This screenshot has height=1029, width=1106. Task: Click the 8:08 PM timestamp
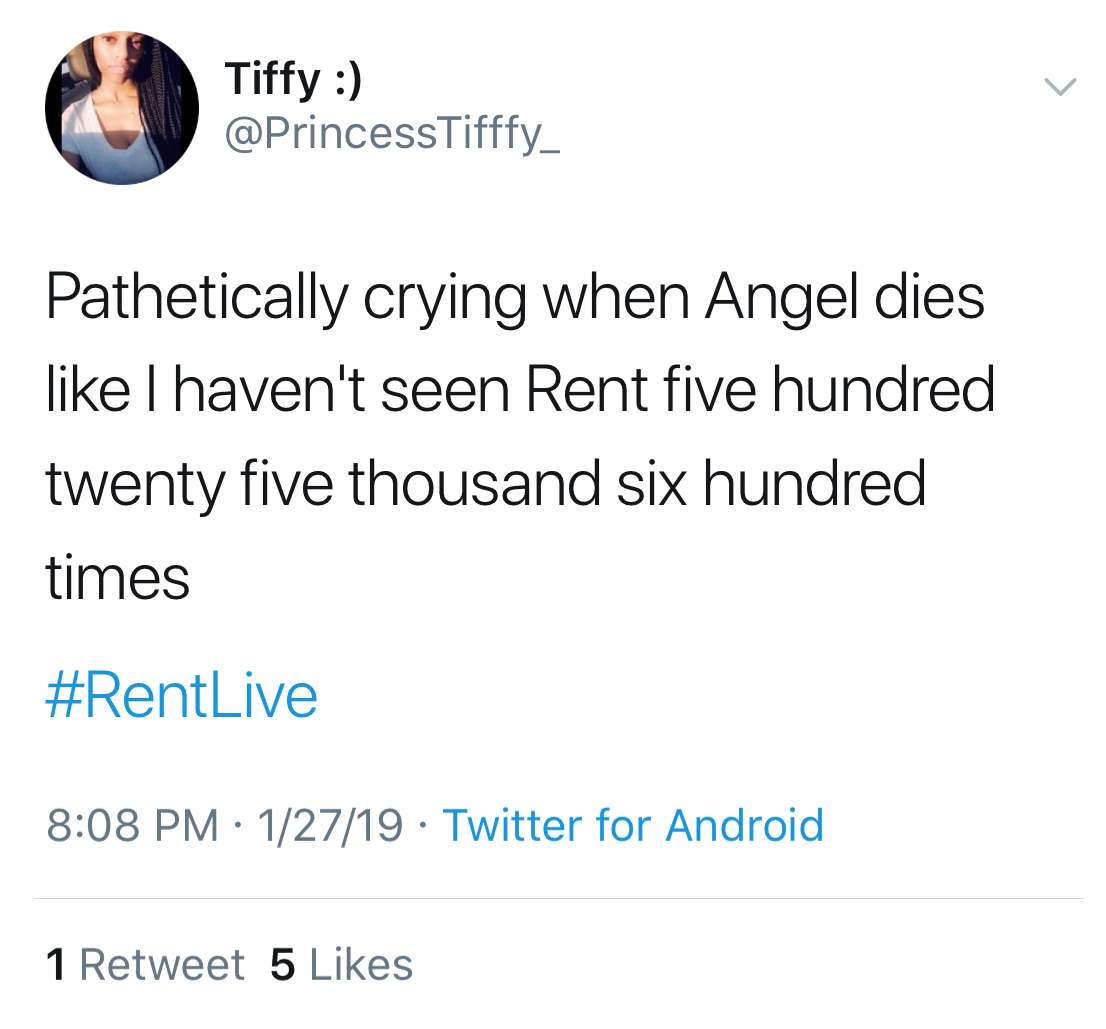pyautogui.click(x=132, y=825)
